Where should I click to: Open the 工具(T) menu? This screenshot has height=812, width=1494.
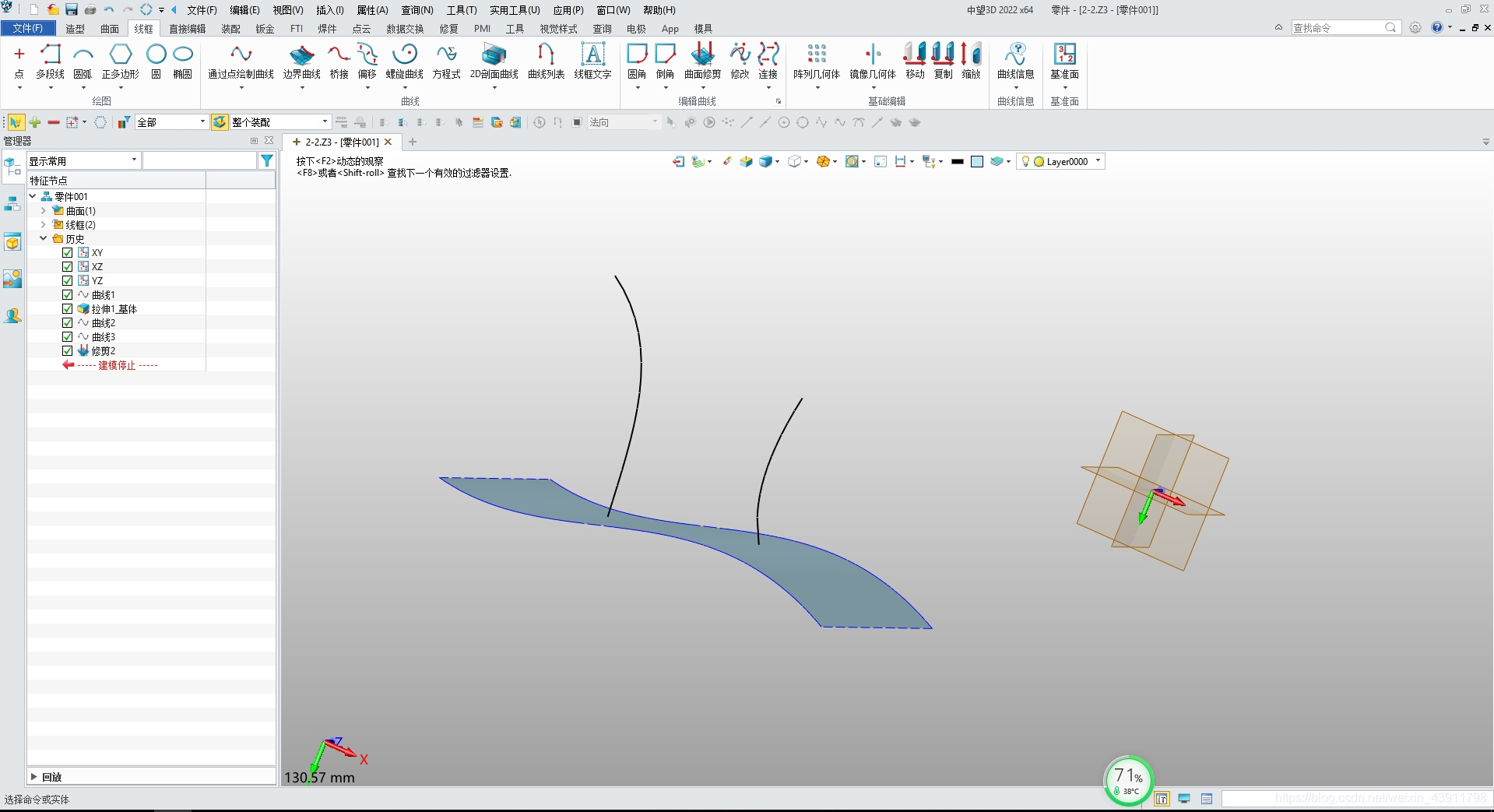tap(462, 10)
